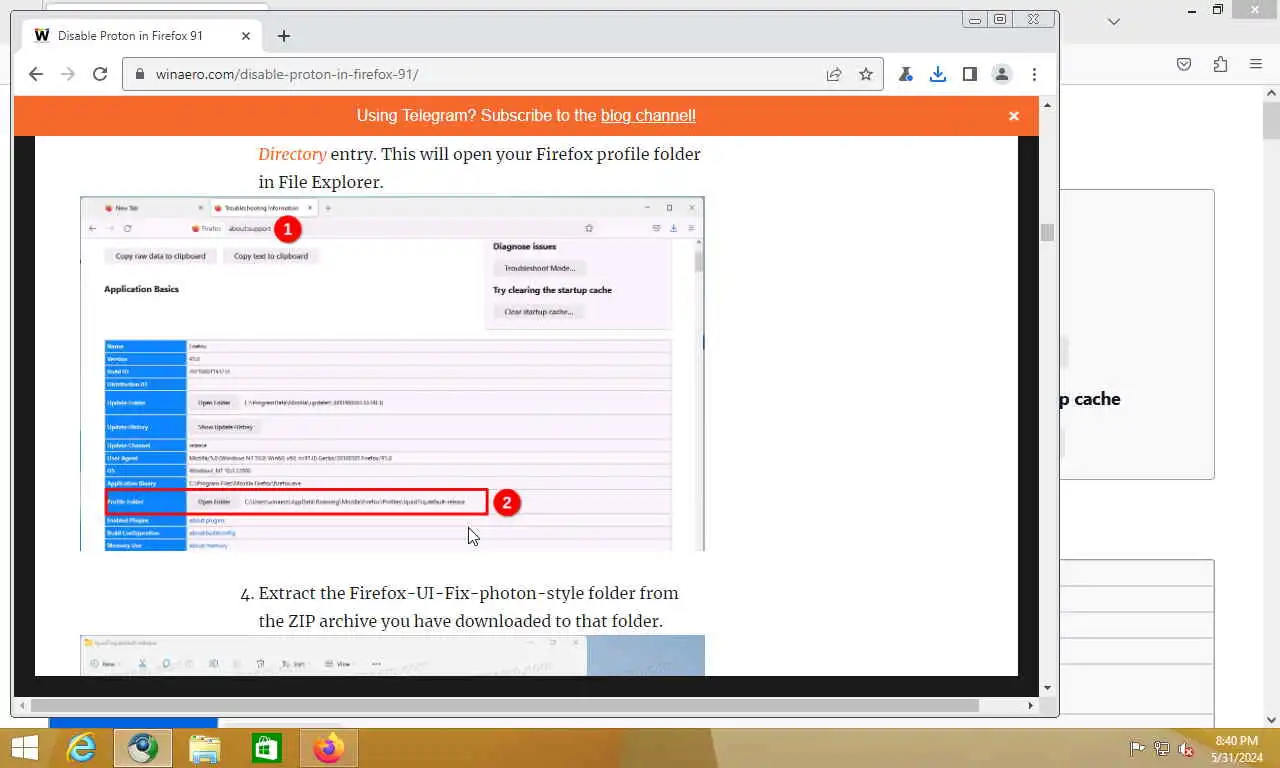Click Firefox window scrollbar down arrow

point(1271,719)
